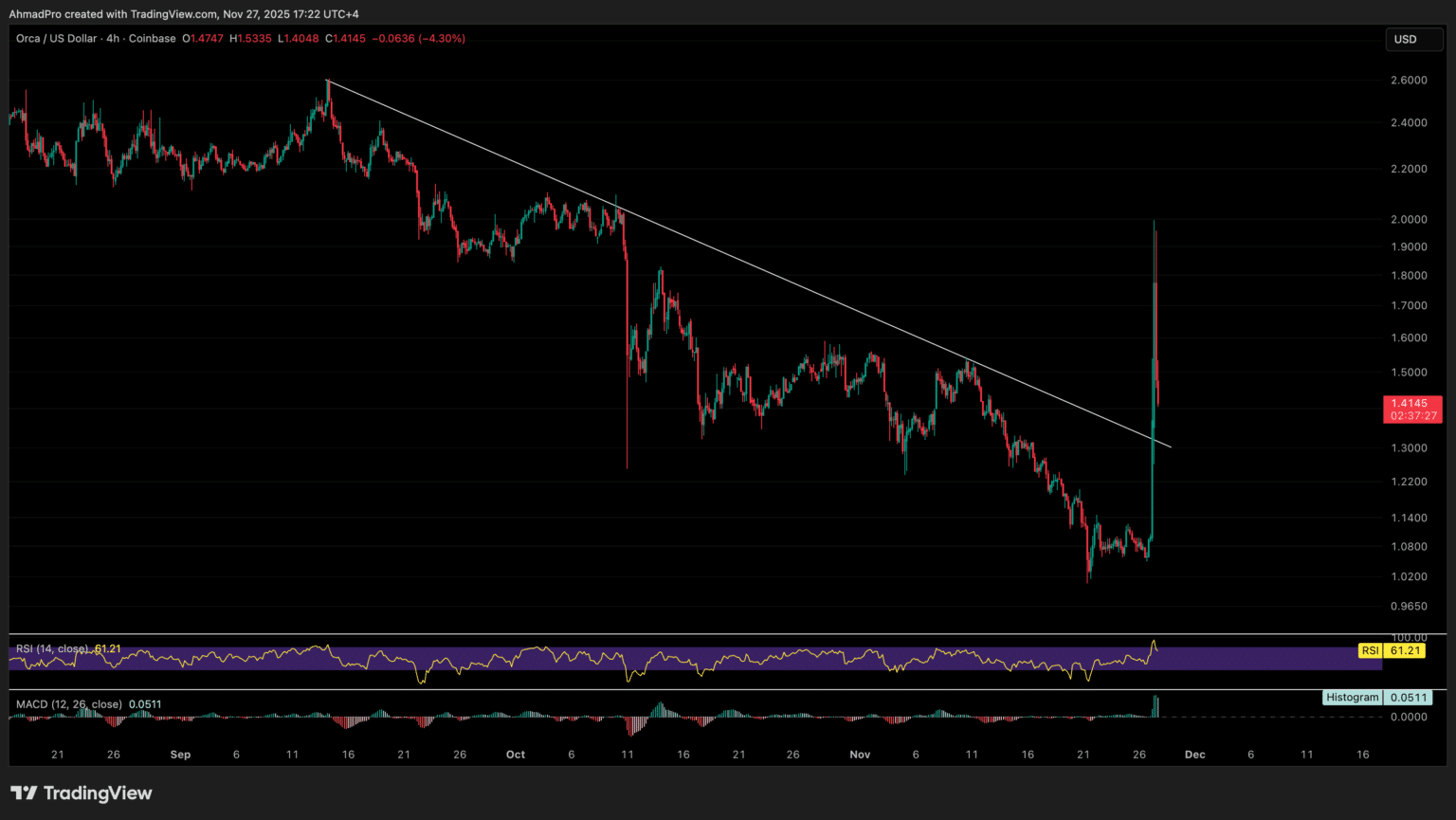
Task: Select the 4h interval label
Action: pos(112,39)
